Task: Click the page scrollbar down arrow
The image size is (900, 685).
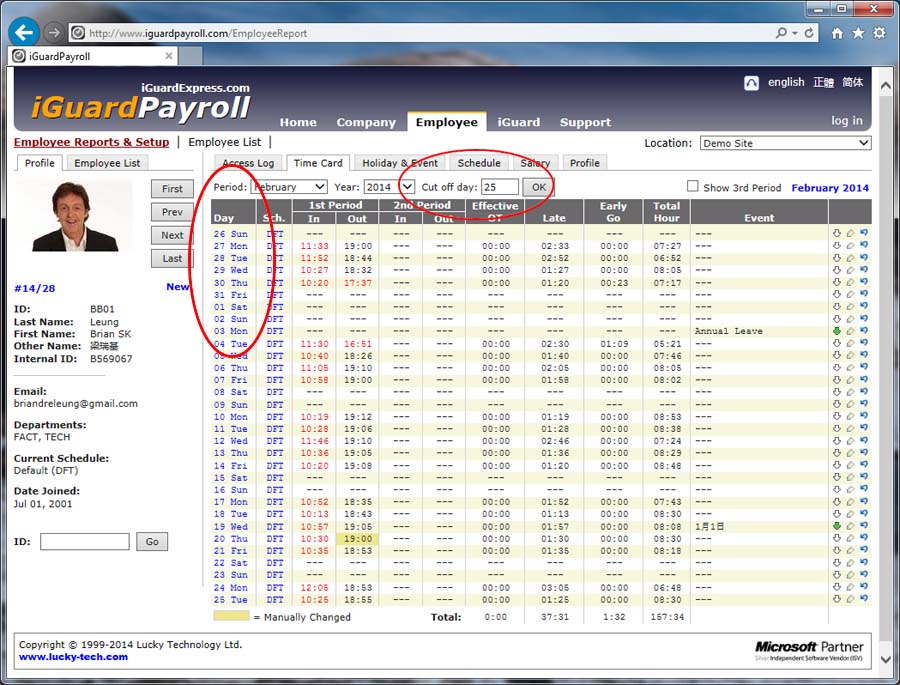Action: tap(886, 659)
